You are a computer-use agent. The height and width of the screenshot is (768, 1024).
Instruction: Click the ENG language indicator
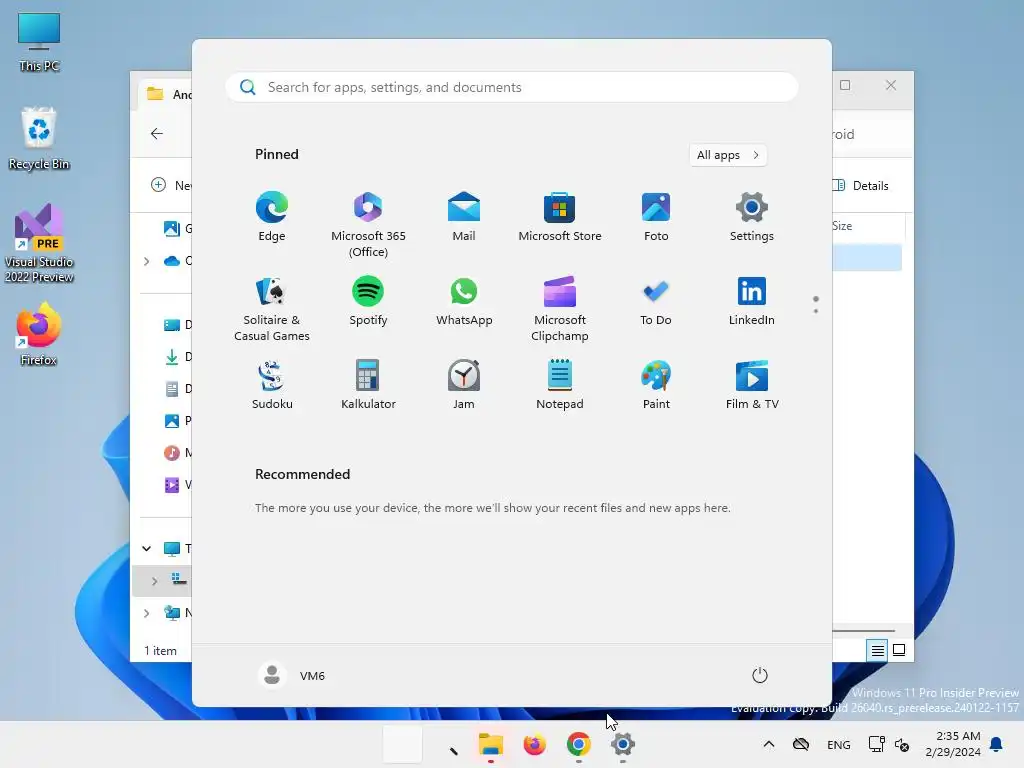[x=839, y=744]
